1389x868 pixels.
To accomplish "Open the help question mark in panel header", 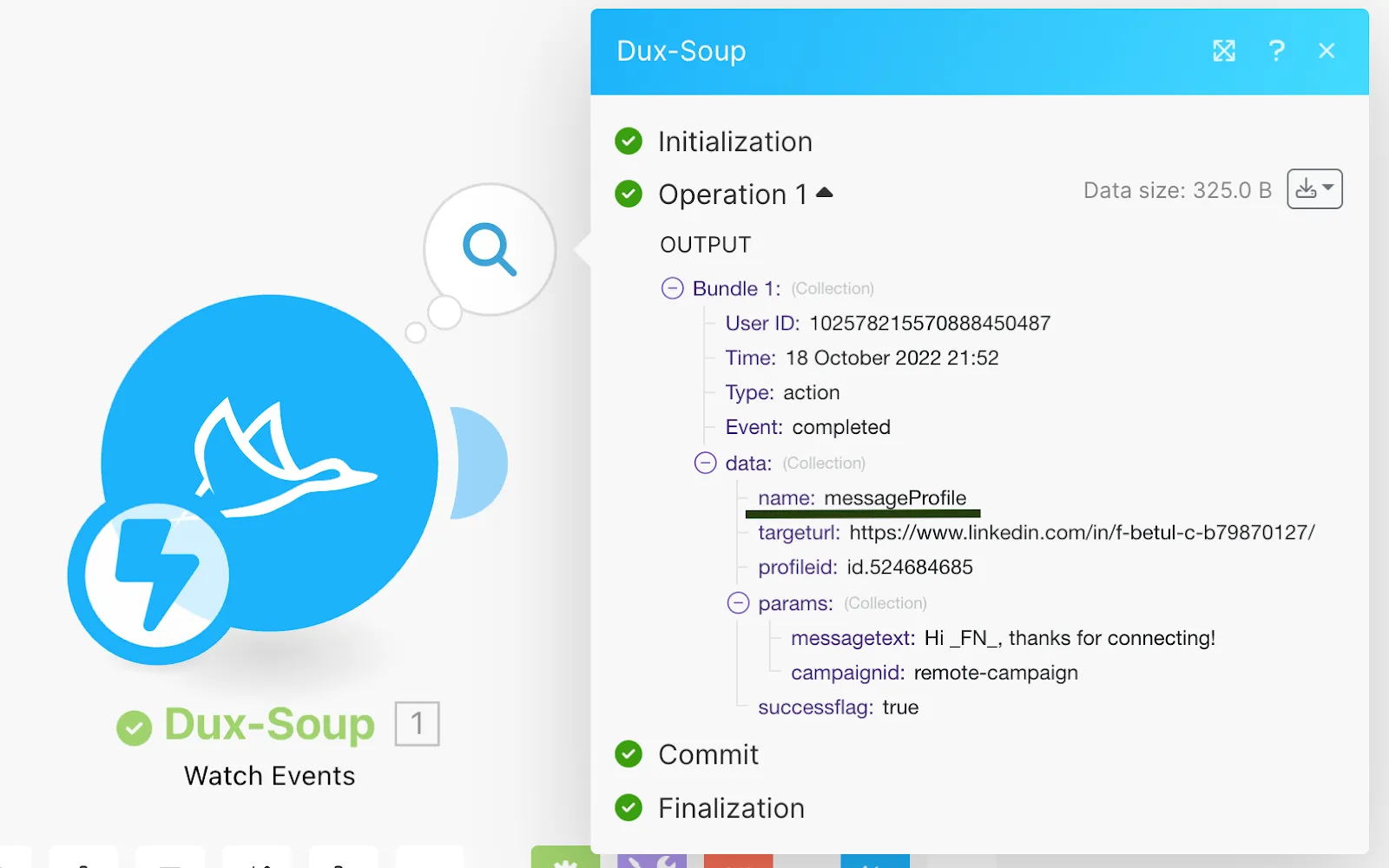I will tap(1276, 51).
